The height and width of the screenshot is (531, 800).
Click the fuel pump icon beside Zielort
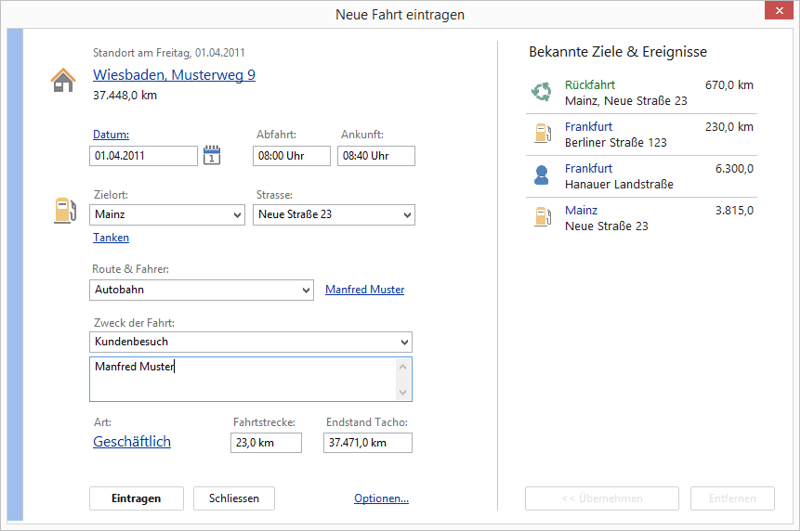pos(64,210)
